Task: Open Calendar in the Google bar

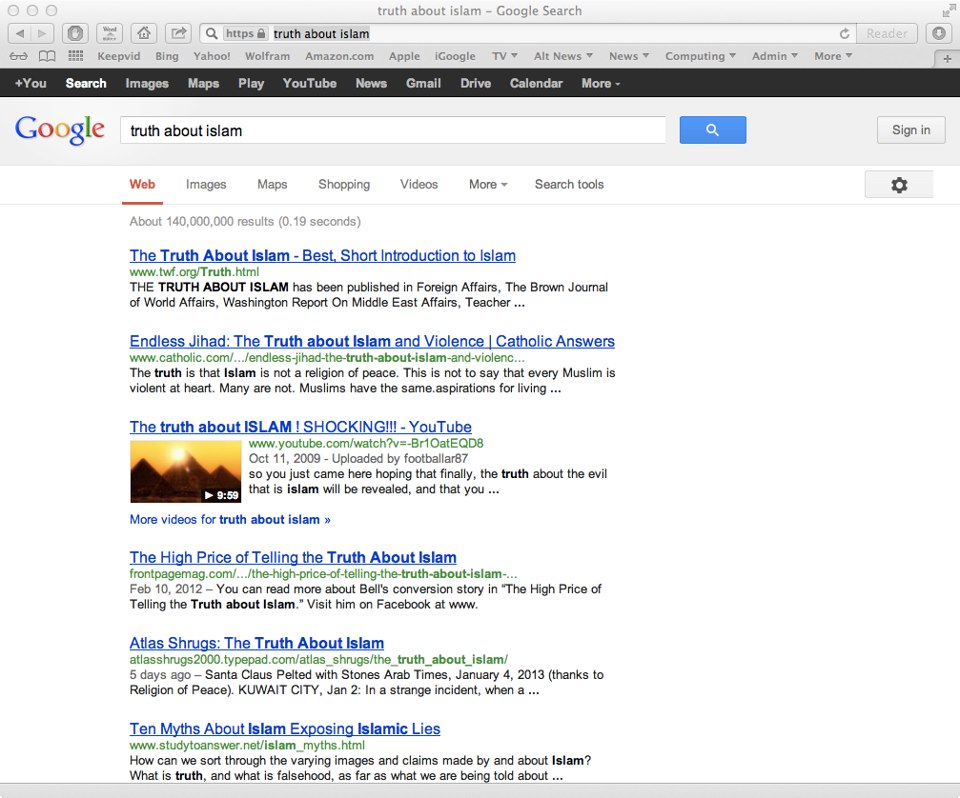Action: (536, 83)
